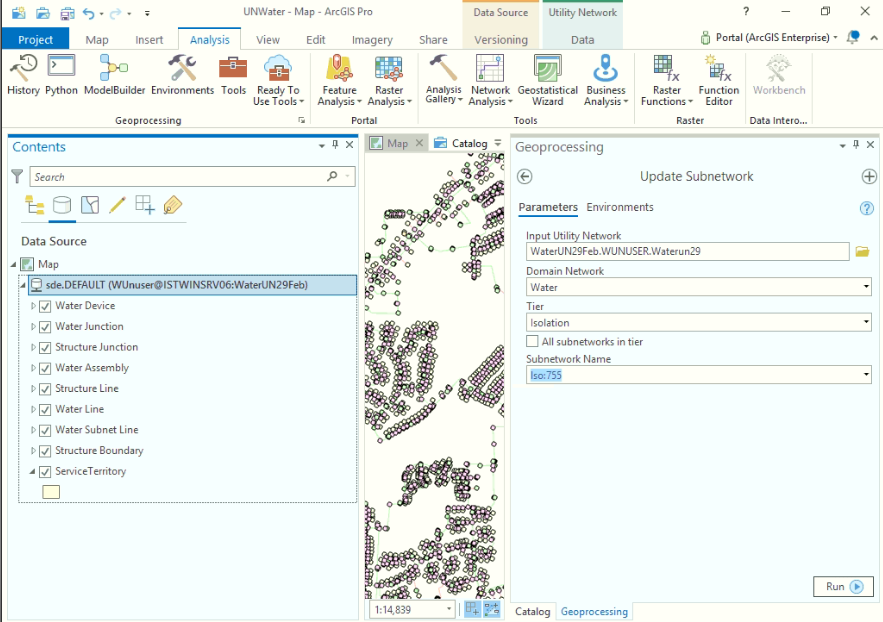Image resolution: width=883 pixels, height=622 pixels.
Task: Select List By Data Source view
Action: tap(62, 205)
